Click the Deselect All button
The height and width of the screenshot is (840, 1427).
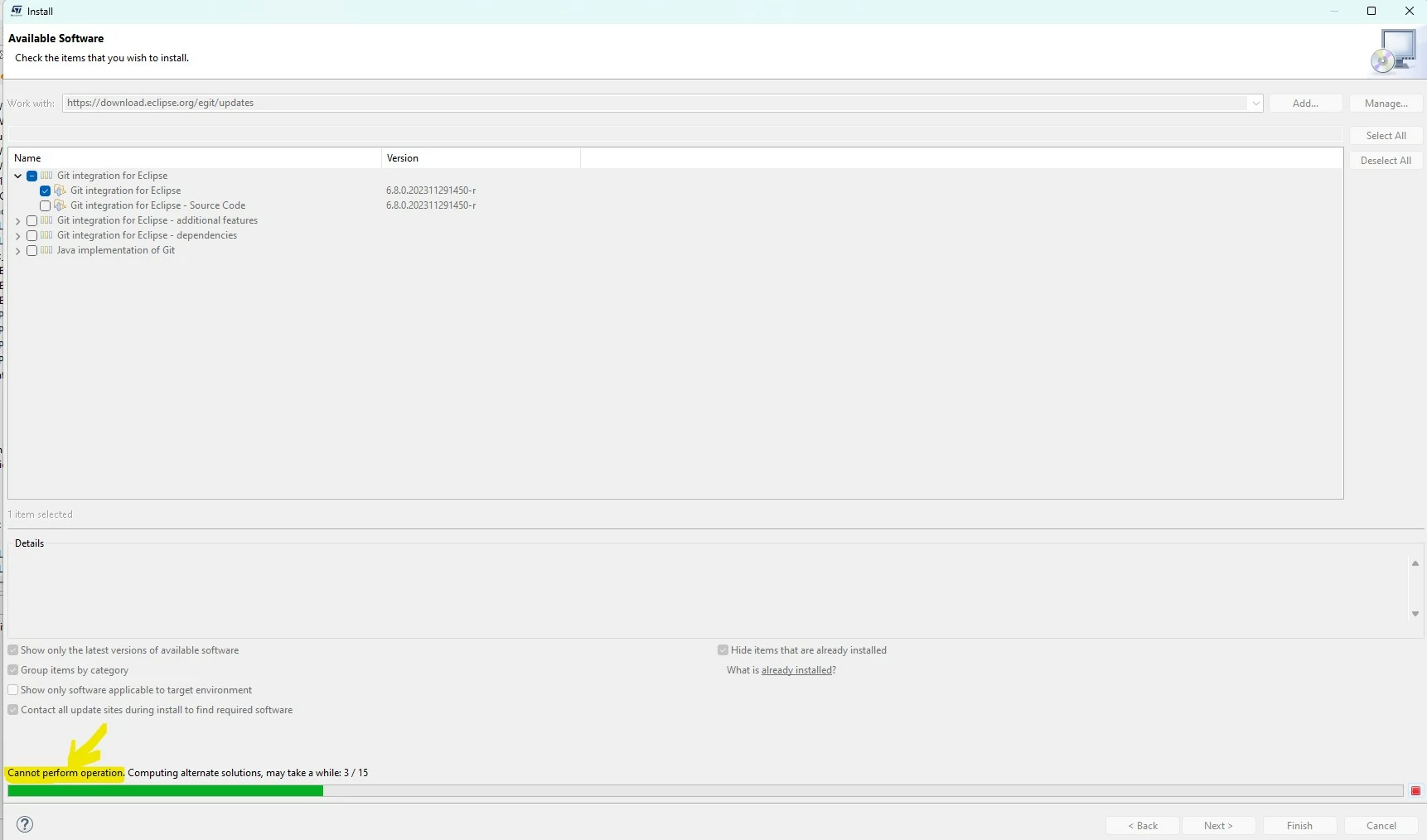click(1386, 161)
